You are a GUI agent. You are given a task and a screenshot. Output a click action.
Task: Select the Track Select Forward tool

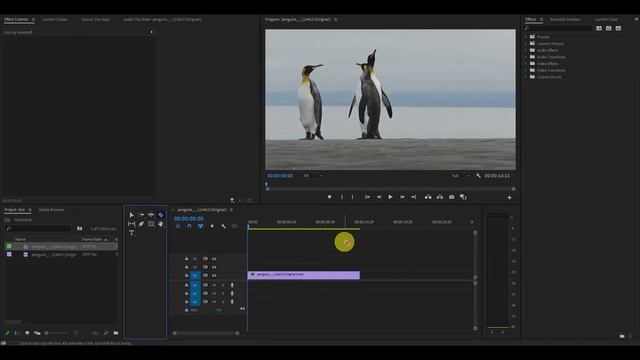pos(141,215)
